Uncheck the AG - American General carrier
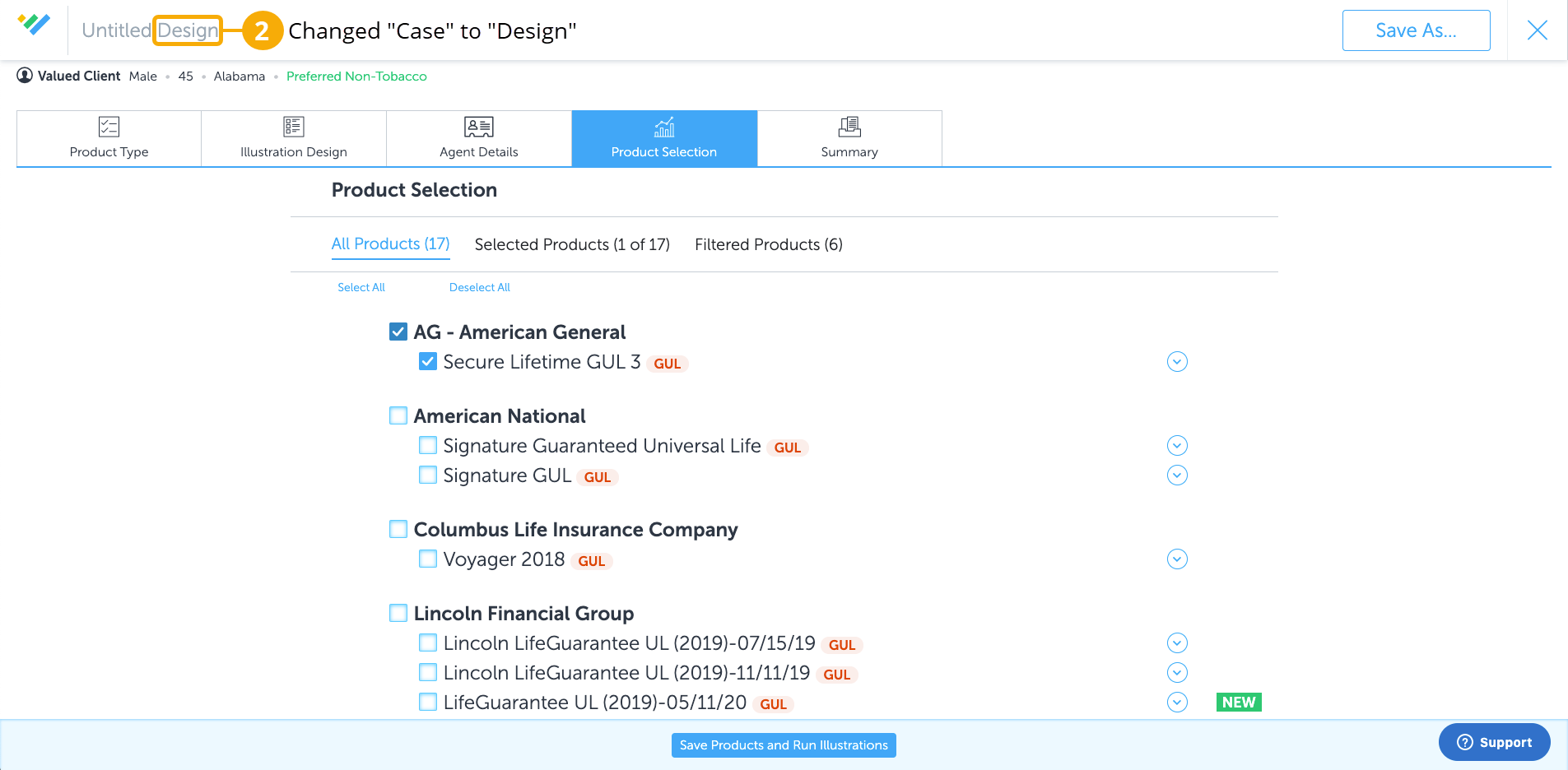This screenshot has width=1568, height=770. coord(398,332)
